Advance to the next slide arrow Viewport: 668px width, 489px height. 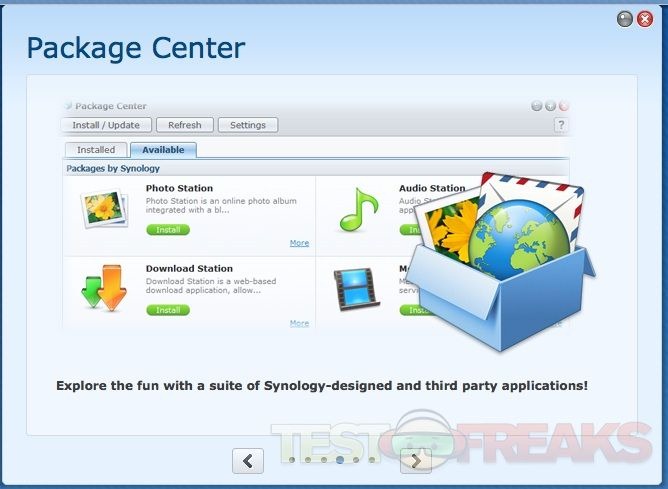(x=416, y=460)
